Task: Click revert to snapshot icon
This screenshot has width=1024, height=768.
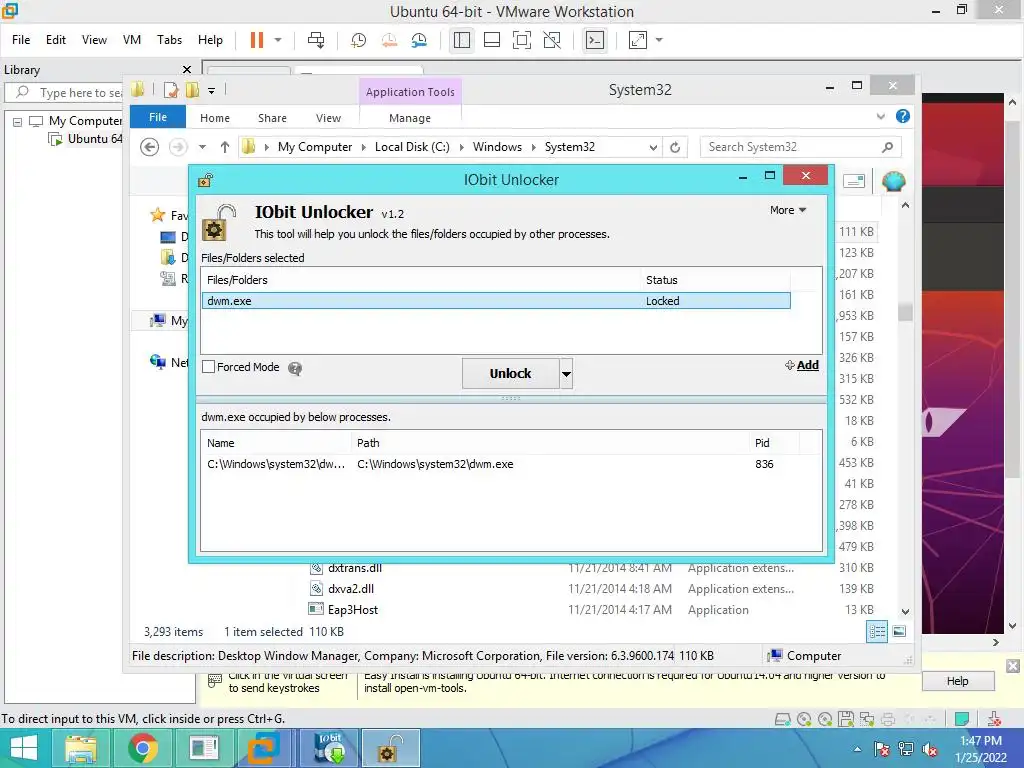Action: 389,40
